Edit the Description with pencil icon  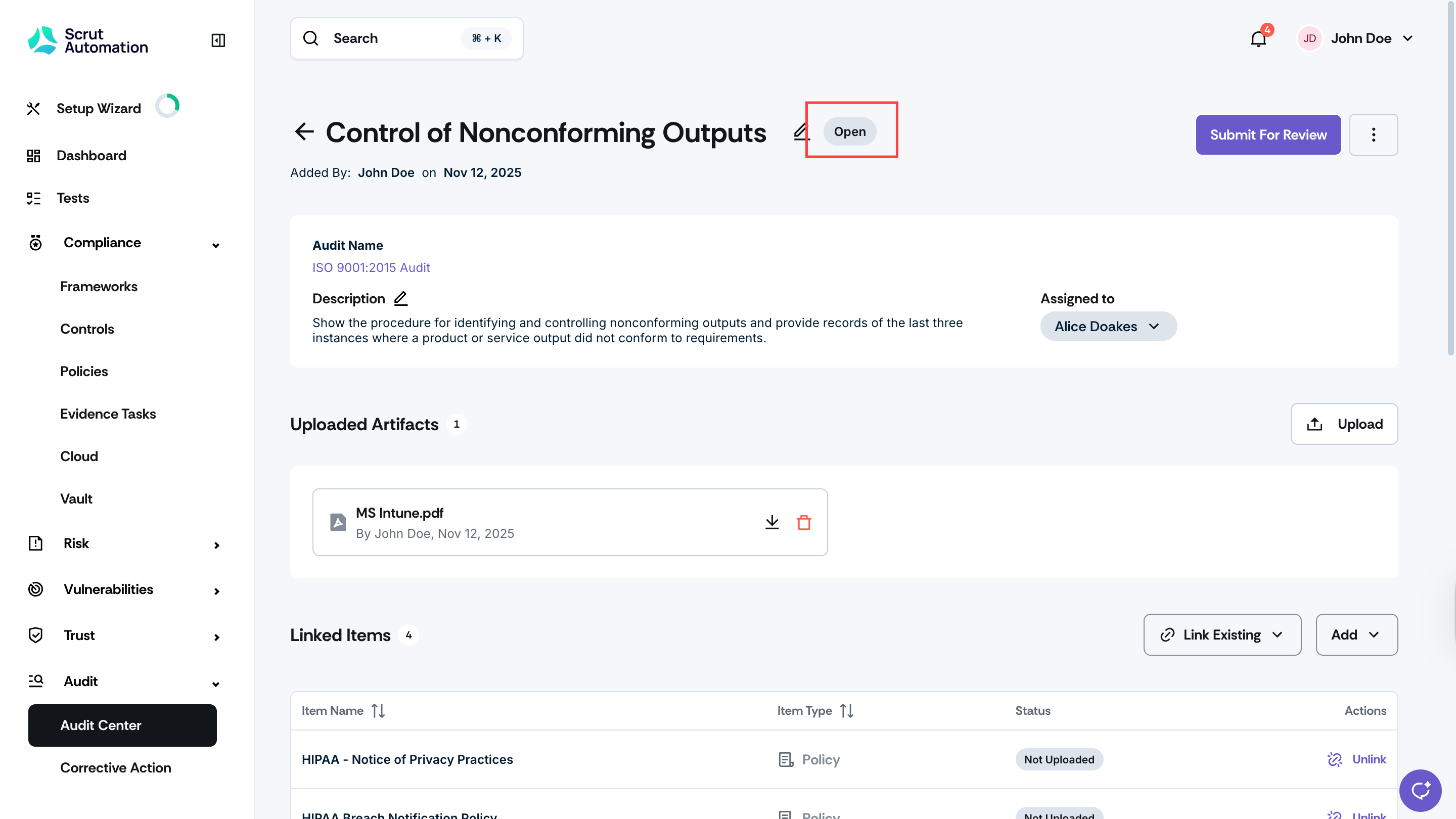[401, 298]
